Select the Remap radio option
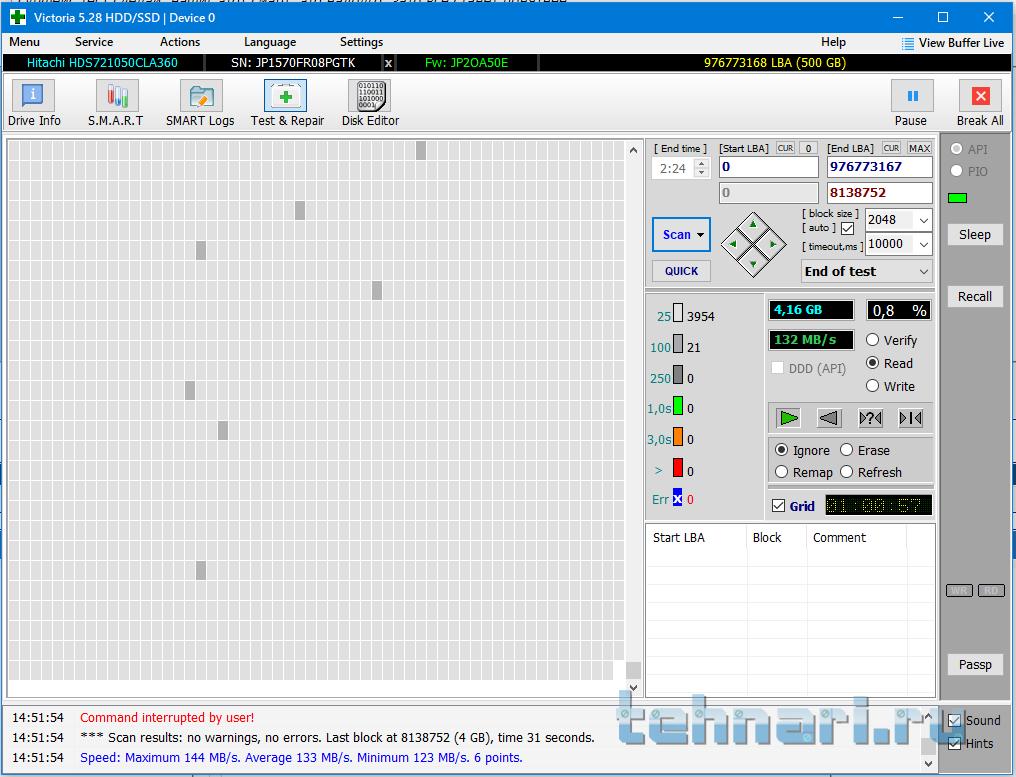The width and height of the screenshot is (1016, 777). click(781, 472)
